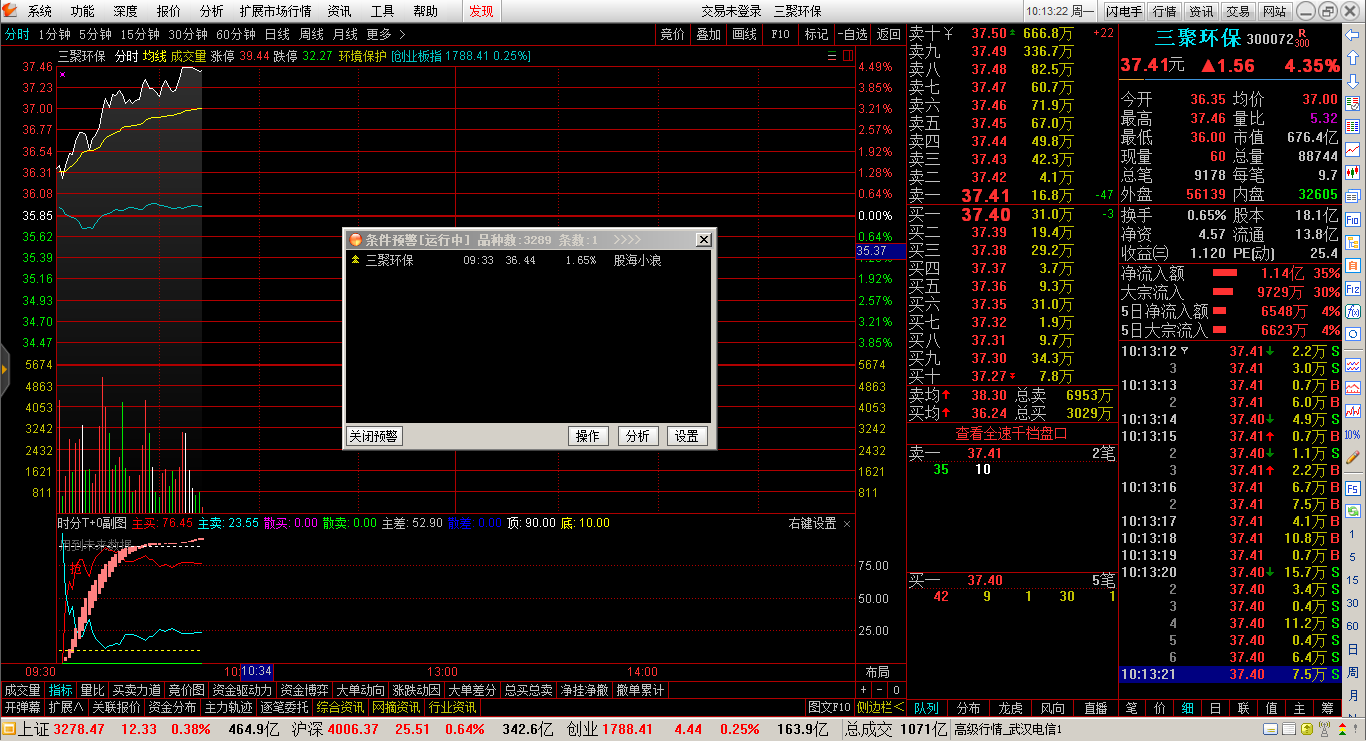Click 查看全速千档盘口 link

1011,433
